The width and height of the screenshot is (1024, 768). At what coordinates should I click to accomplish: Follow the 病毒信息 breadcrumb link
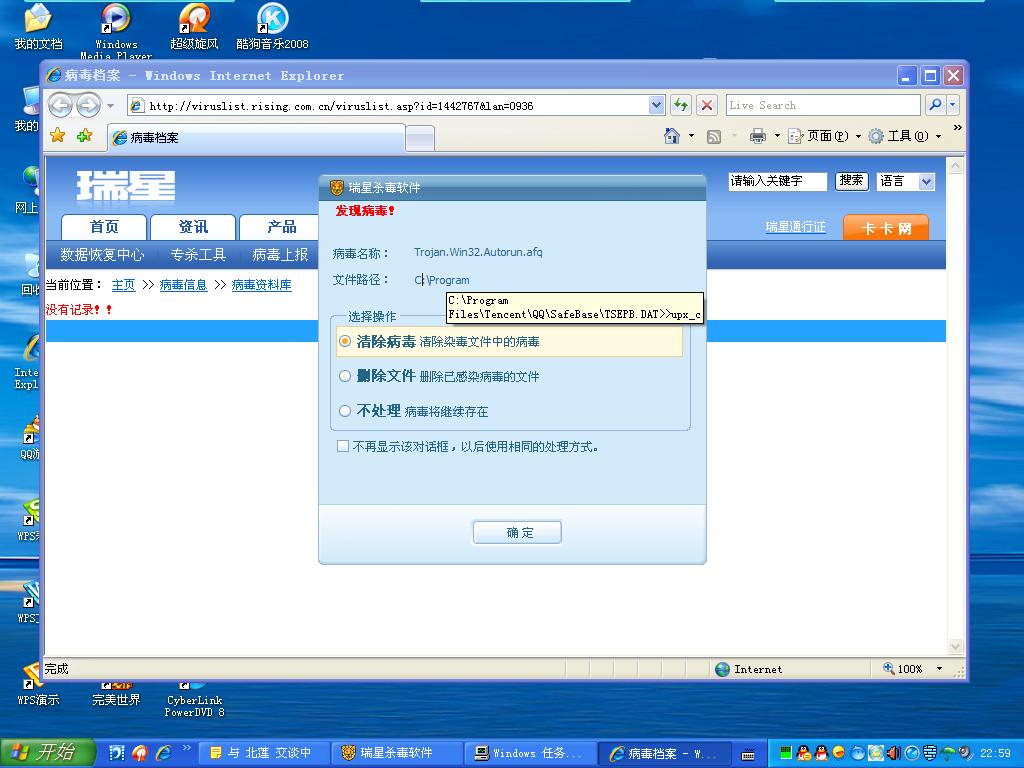[183, 285]
